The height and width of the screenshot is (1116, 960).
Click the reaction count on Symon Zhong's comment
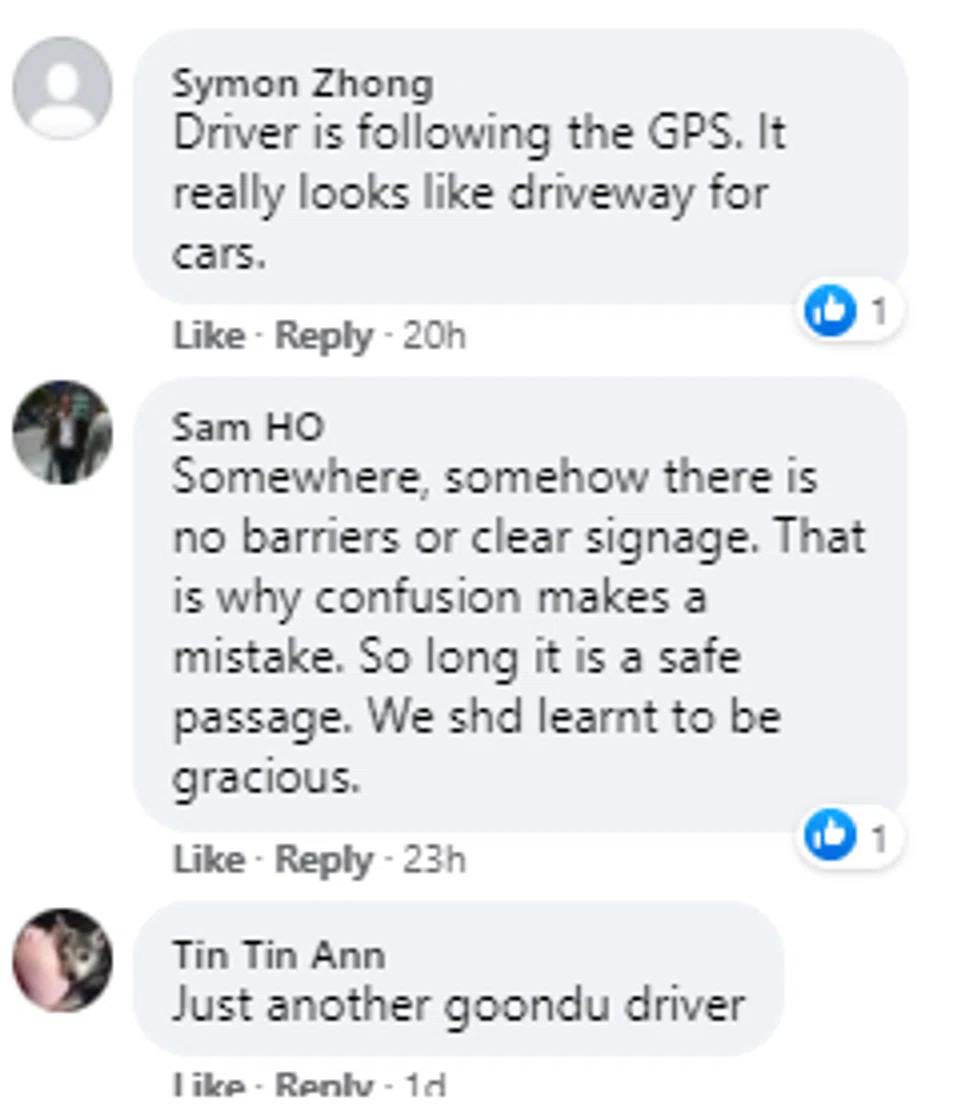pyautogui.click(x=879, y=313)
